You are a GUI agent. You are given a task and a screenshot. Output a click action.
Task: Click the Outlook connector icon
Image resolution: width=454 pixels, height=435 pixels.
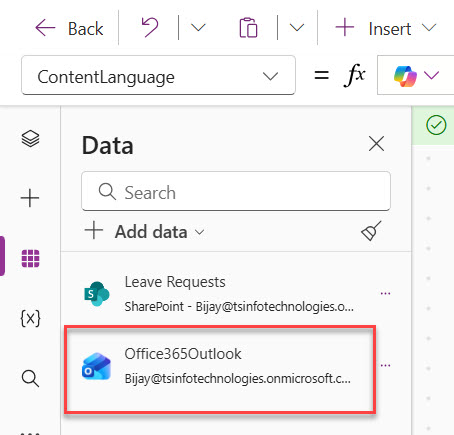(96, 366)
